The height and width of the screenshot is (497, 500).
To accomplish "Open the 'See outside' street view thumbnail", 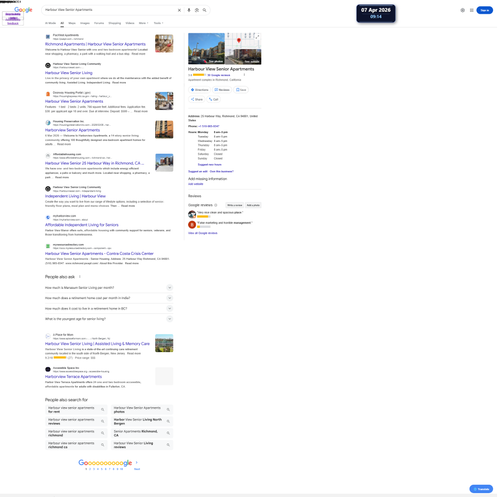I will click(x=243, y=56).
